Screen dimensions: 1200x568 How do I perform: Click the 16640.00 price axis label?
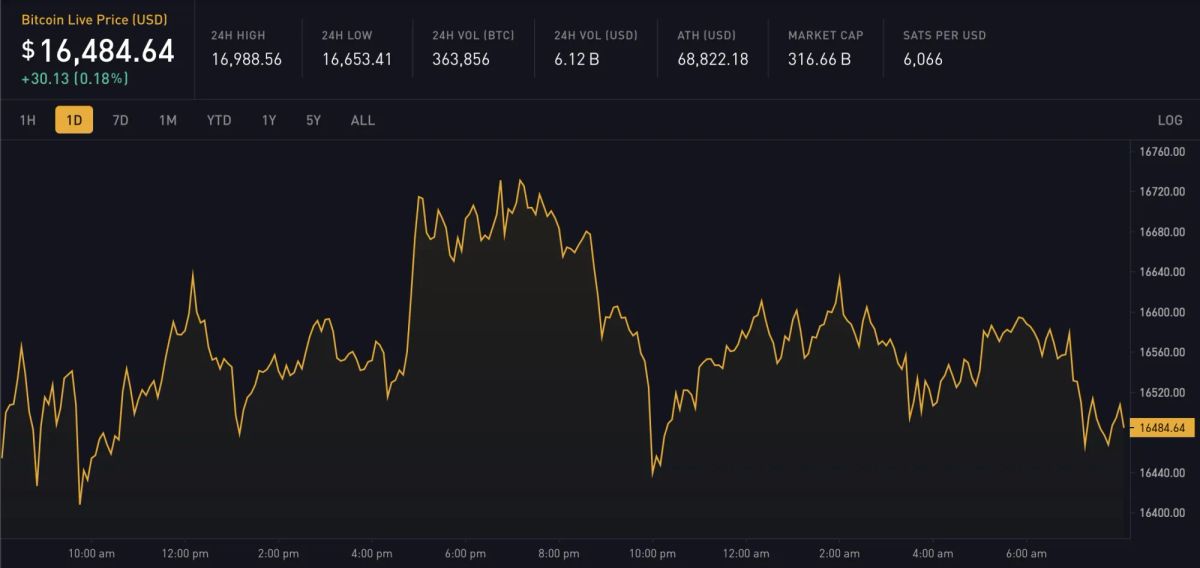1163,272
